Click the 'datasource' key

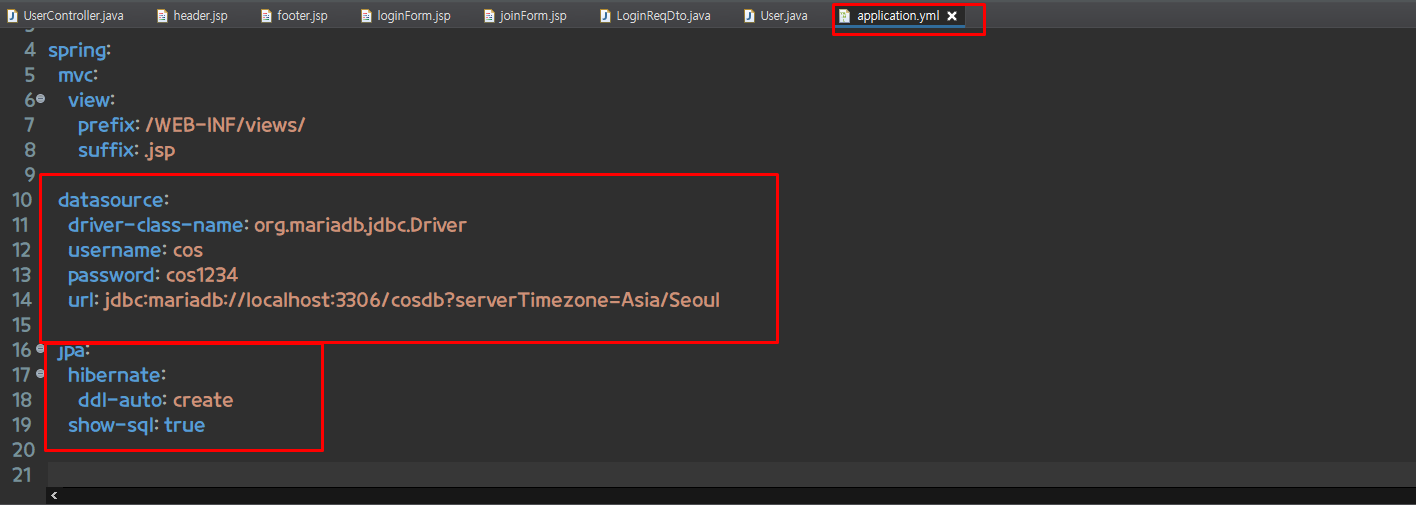click(110, 200)
